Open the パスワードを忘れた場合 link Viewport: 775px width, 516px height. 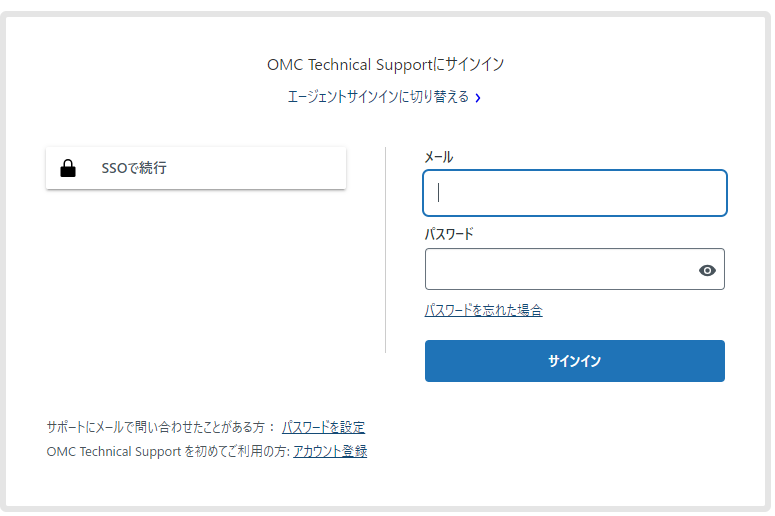(483, 310)
